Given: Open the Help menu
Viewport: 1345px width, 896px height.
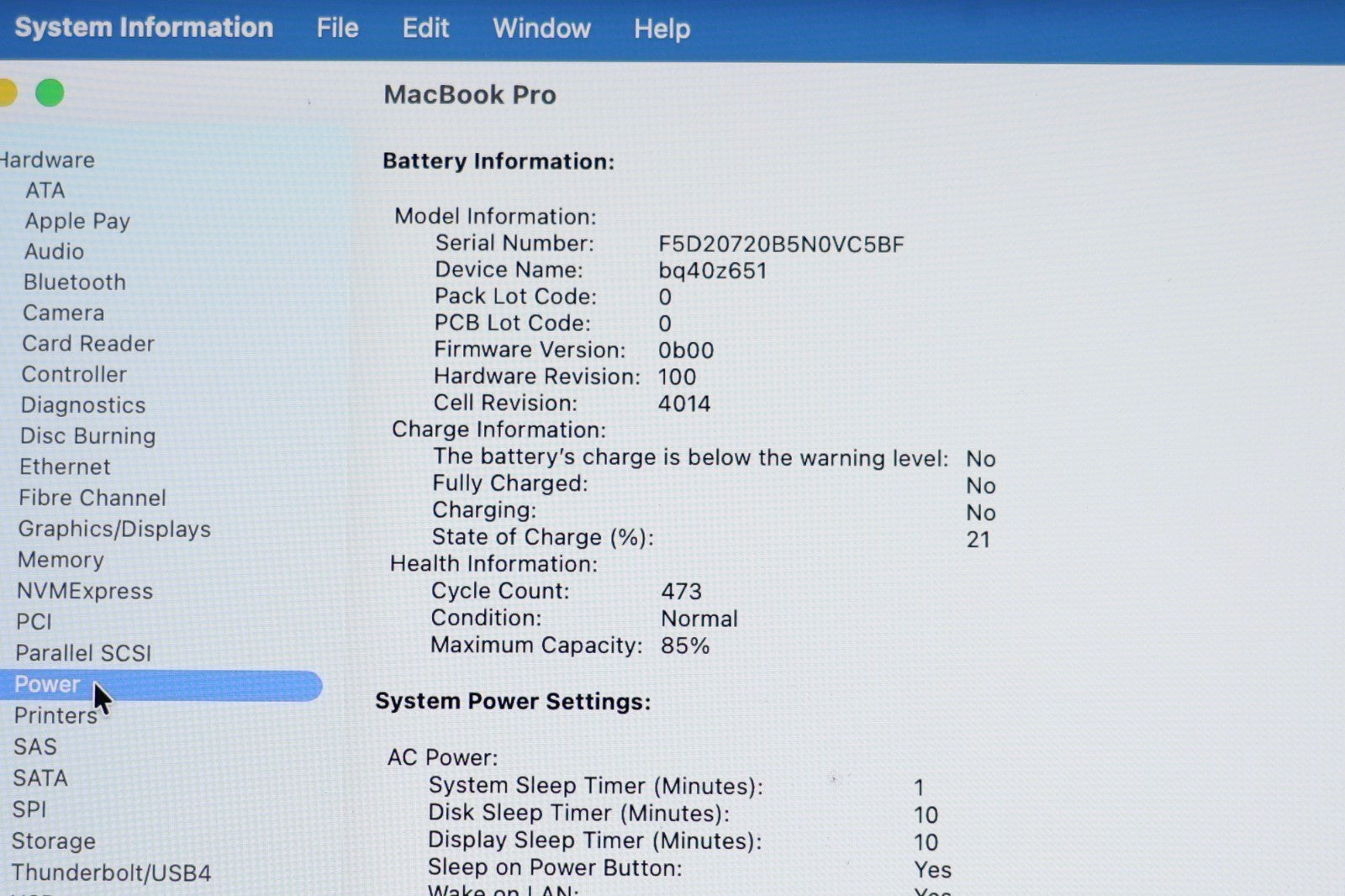Looking at the screenshot, I should [x=662, y=29].
